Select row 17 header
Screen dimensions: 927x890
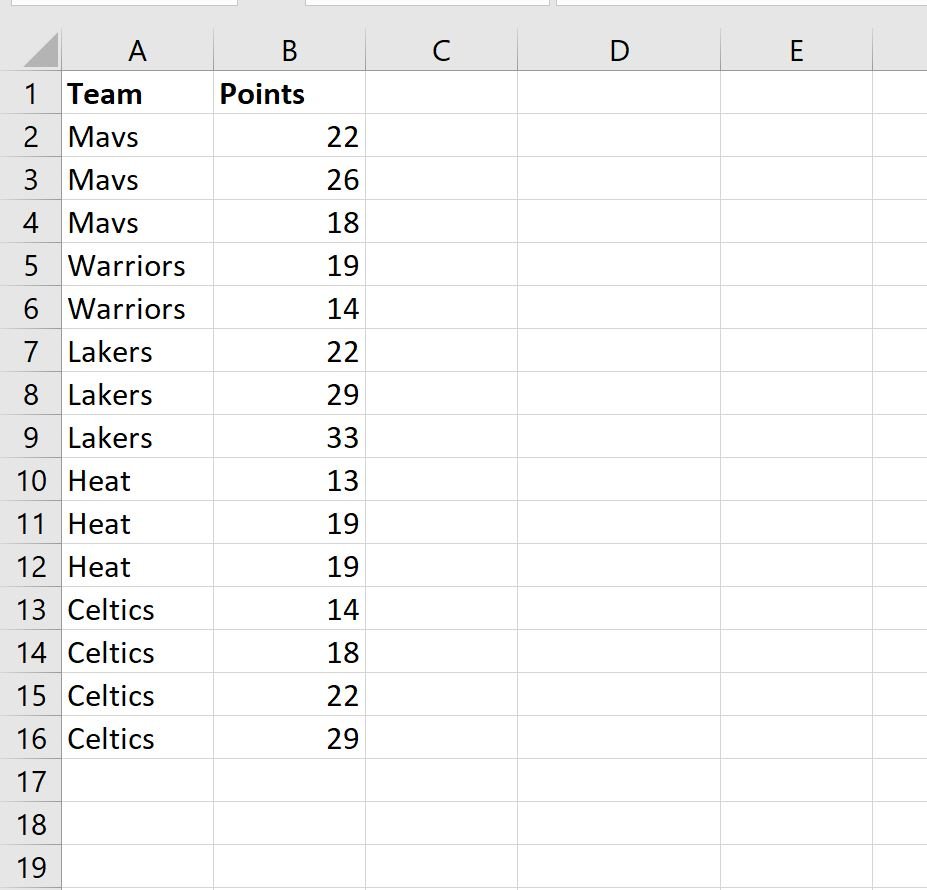31,781
